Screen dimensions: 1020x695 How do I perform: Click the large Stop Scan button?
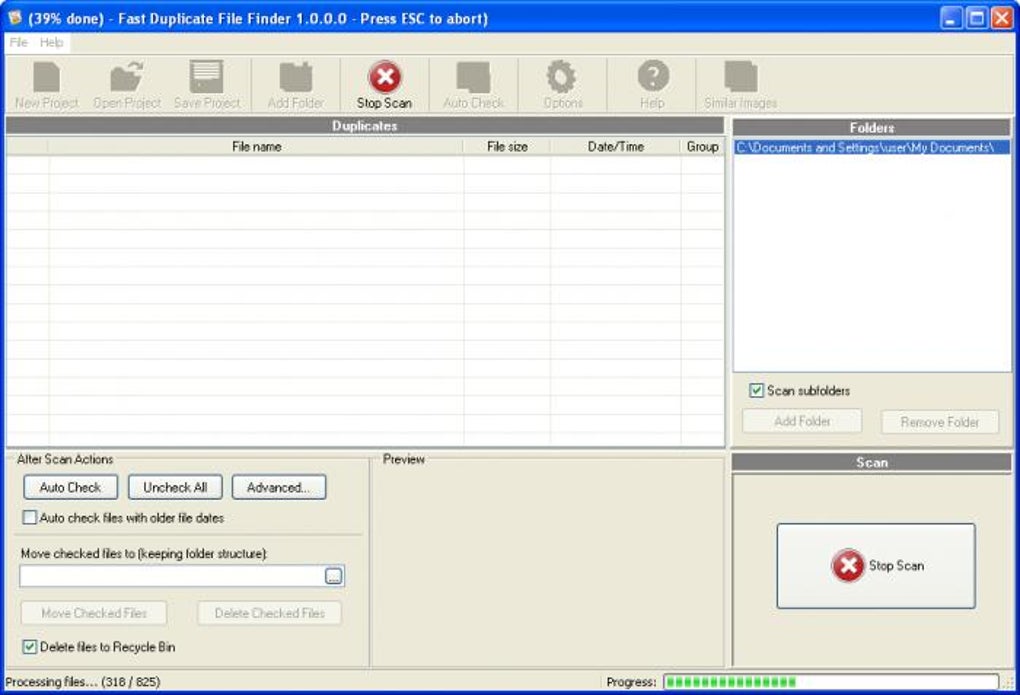pos(876,566)
